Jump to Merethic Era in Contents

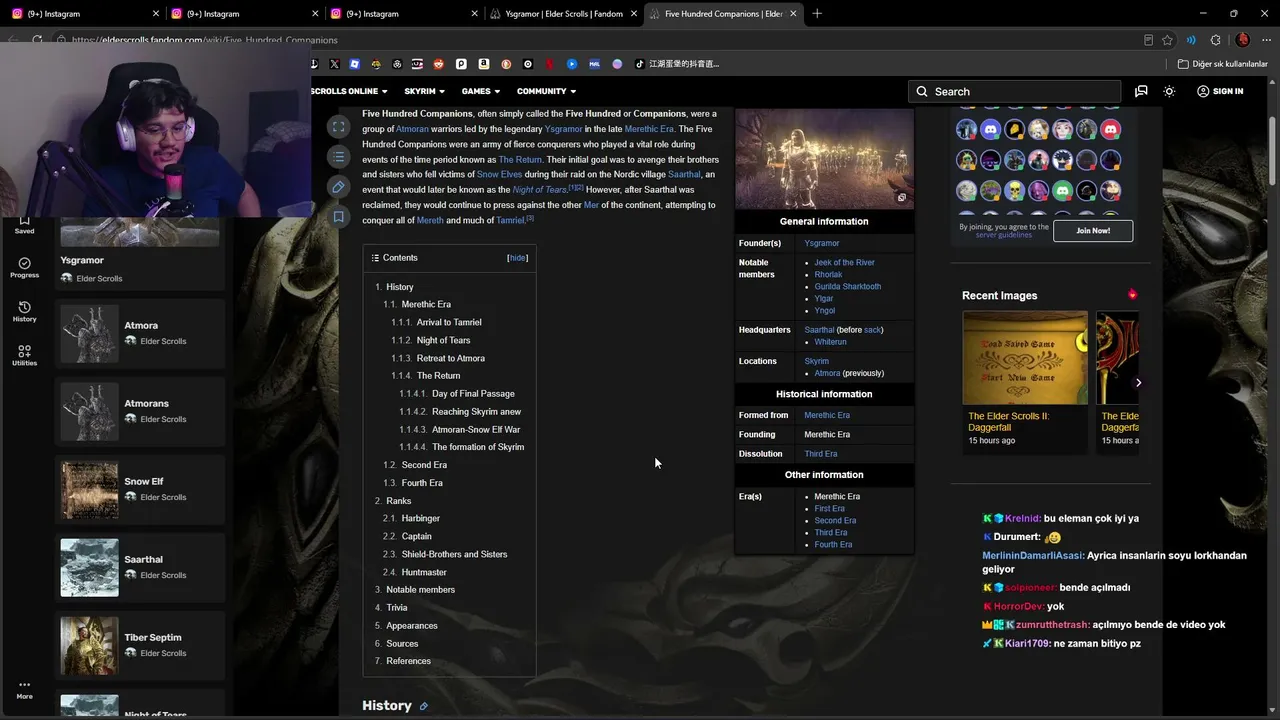[x=426, y=304]
